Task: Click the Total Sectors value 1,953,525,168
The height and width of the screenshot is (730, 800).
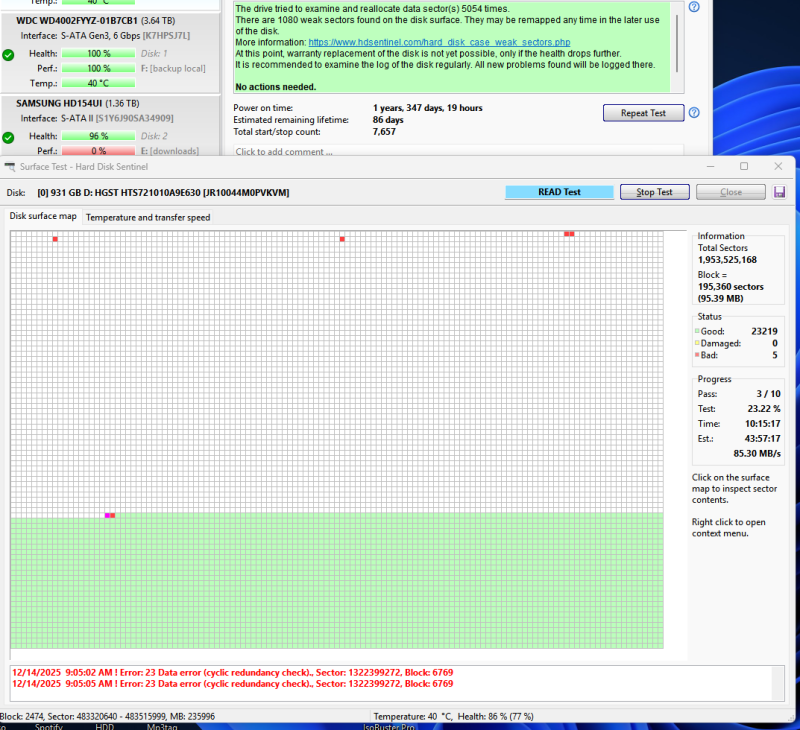Action: coord(727,260)
